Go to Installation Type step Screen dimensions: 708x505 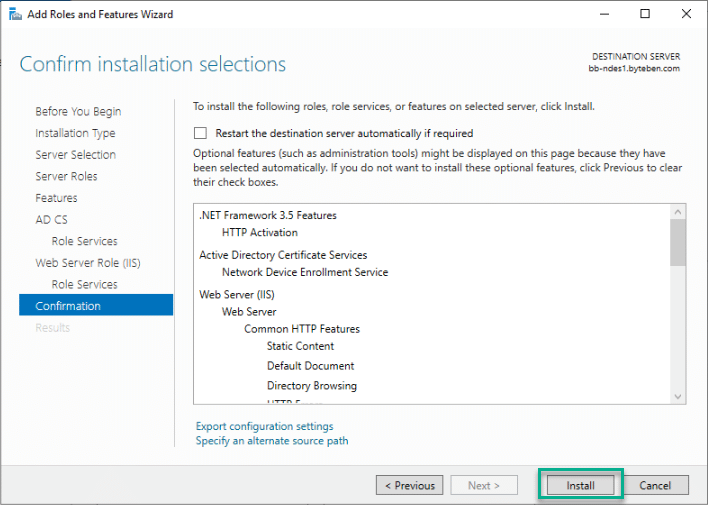75,133
